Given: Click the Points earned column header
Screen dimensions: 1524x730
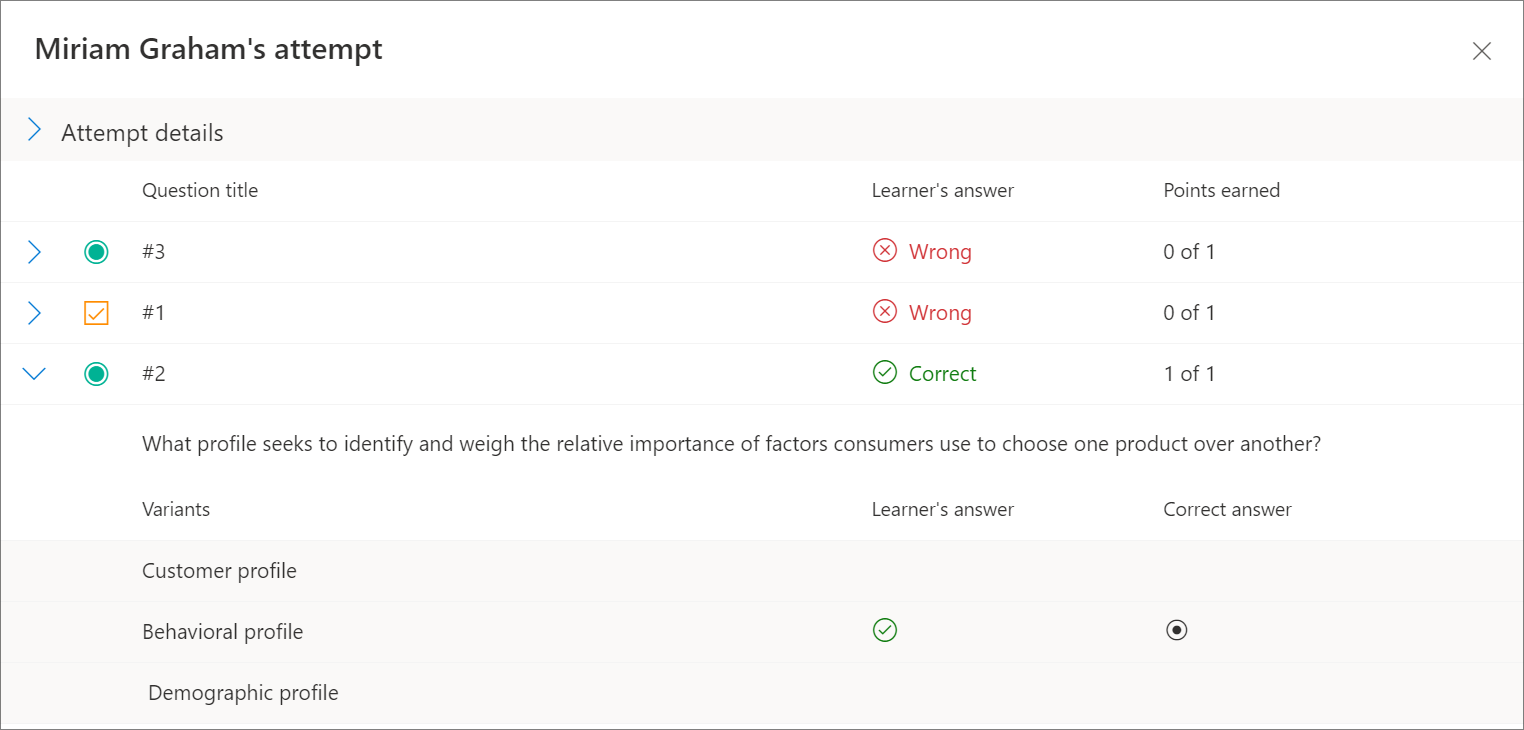Looking at the screenshot, I should click(x=1222, y=190).
